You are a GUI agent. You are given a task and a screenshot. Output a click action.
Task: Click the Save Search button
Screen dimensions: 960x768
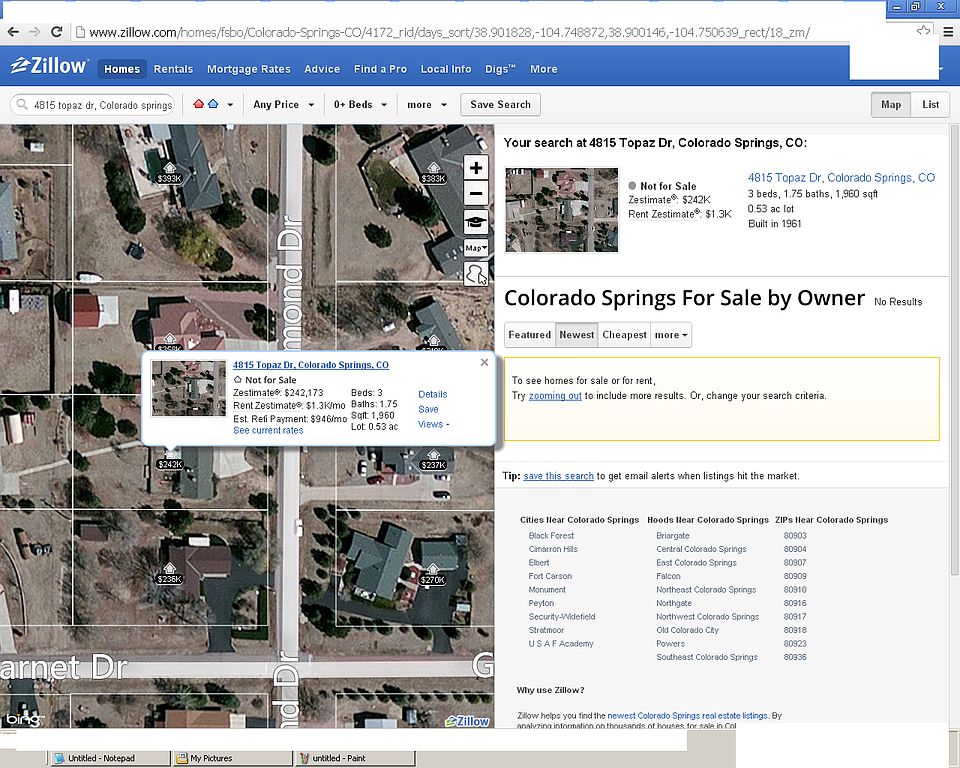pyautogui.click(x=500, y=105)
